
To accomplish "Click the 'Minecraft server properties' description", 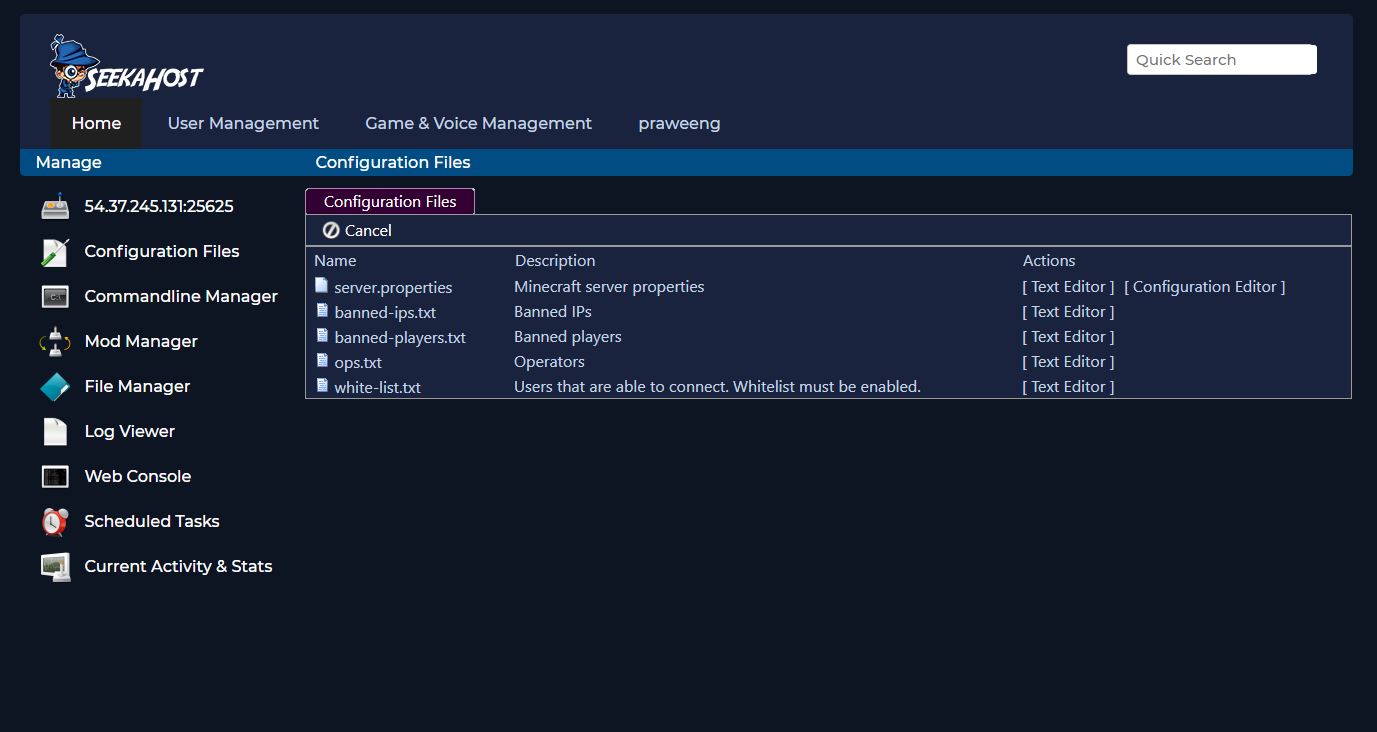I will tap(609, 287).
